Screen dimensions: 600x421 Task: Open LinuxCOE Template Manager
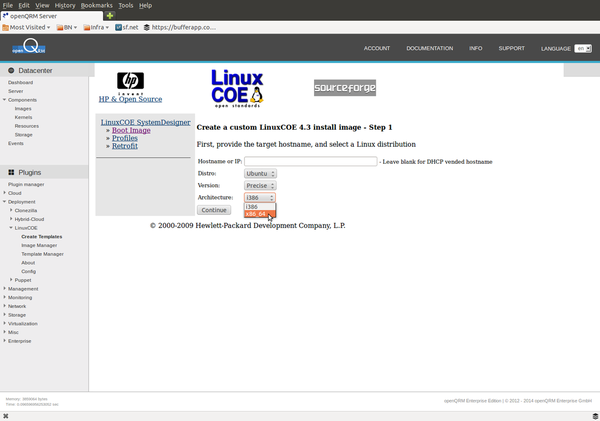pos(42,254)
